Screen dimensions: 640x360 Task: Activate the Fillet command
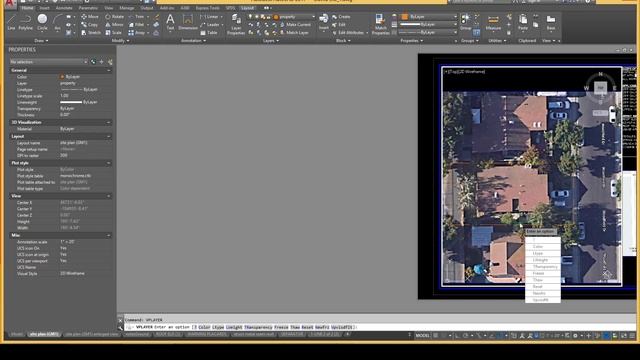click(x=136, y=24)
